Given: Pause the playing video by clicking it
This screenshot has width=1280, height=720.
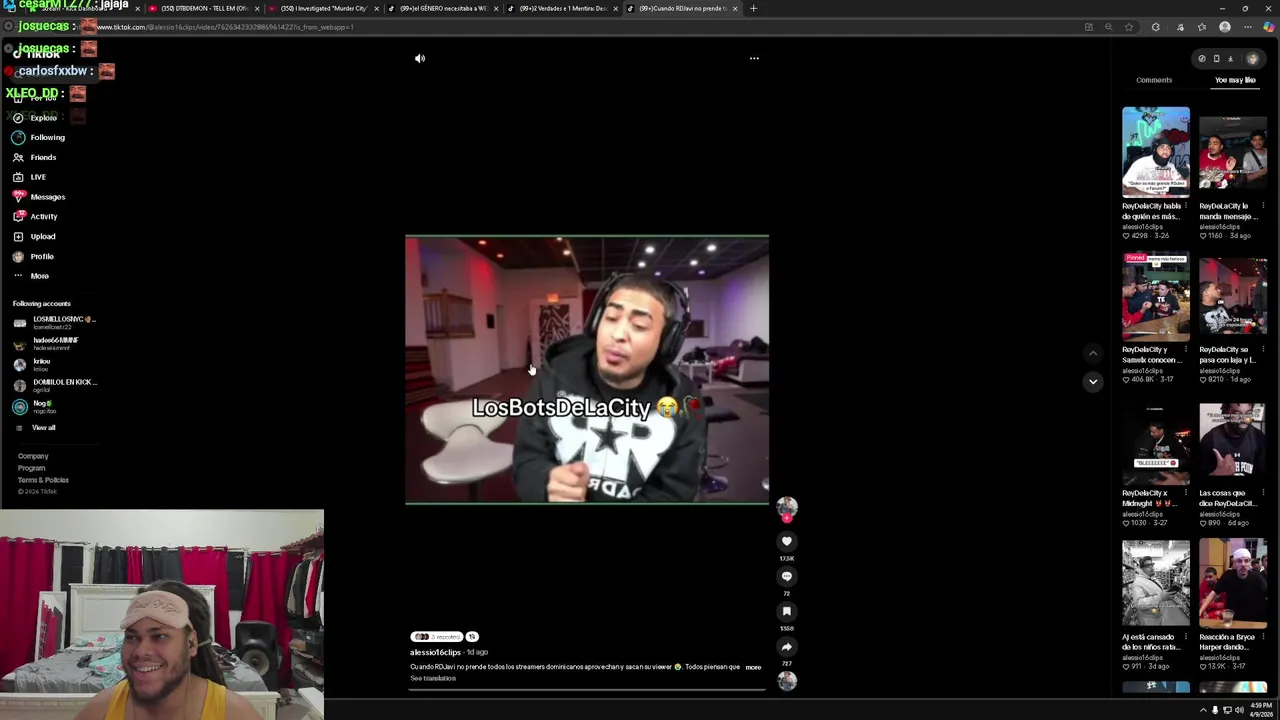Looking at the screenshot, I should click(x=587, y=369).
